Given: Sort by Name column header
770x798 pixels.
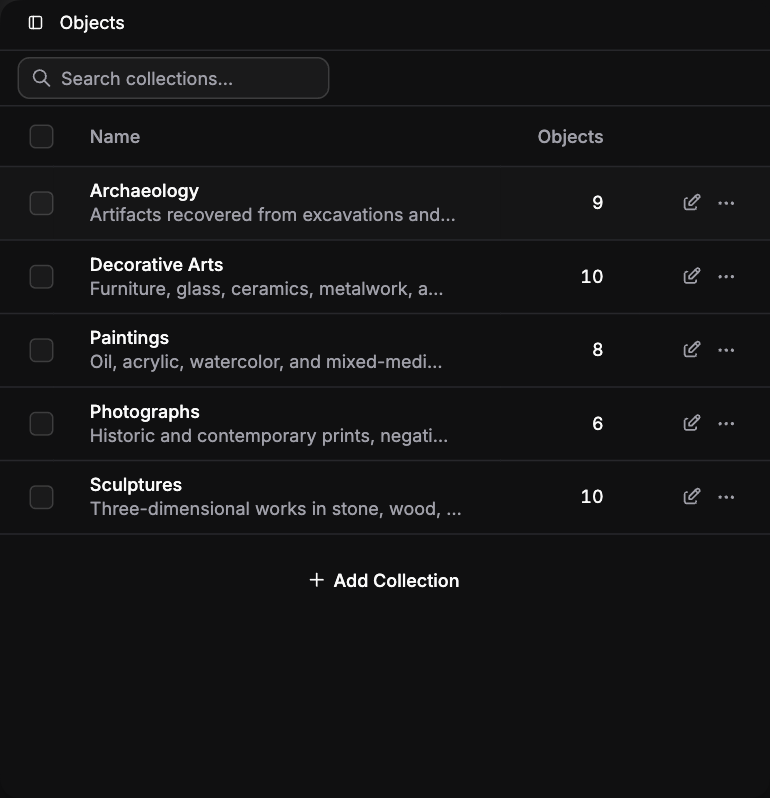Looking at the screenshot, I should click(115, 137).
